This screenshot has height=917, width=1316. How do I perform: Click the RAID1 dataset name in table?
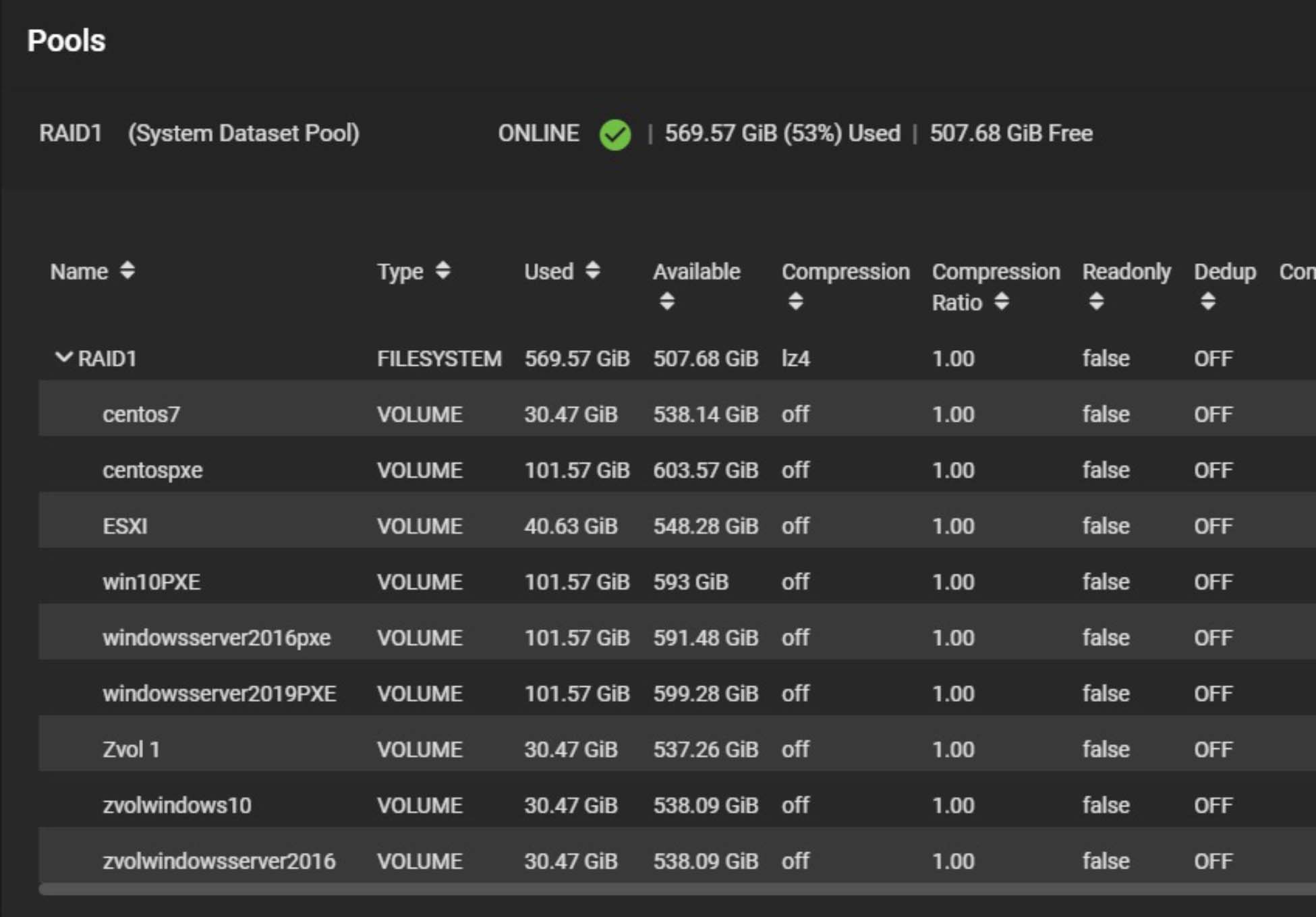click(107, 358)
